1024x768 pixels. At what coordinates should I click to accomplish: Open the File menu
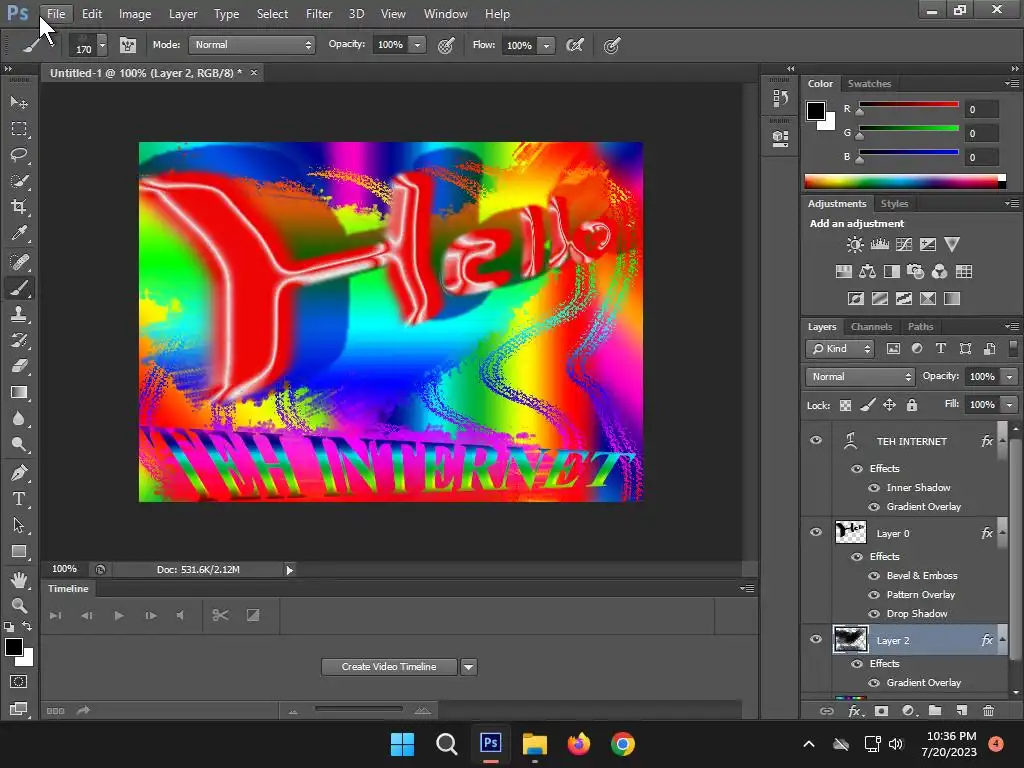click(x=56, y=14)
